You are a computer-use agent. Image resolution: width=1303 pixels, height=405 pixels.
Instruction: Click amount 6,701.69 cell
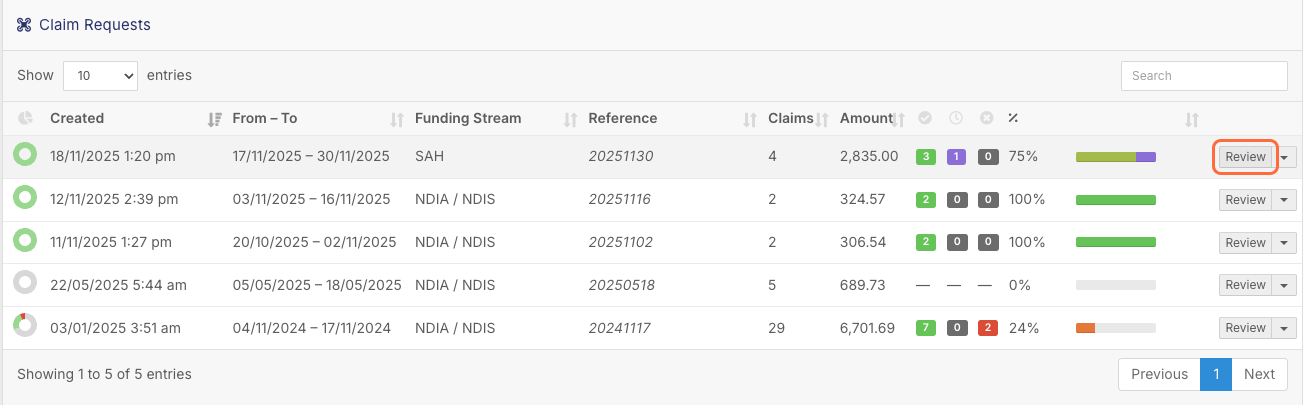(x=867, y=327)
